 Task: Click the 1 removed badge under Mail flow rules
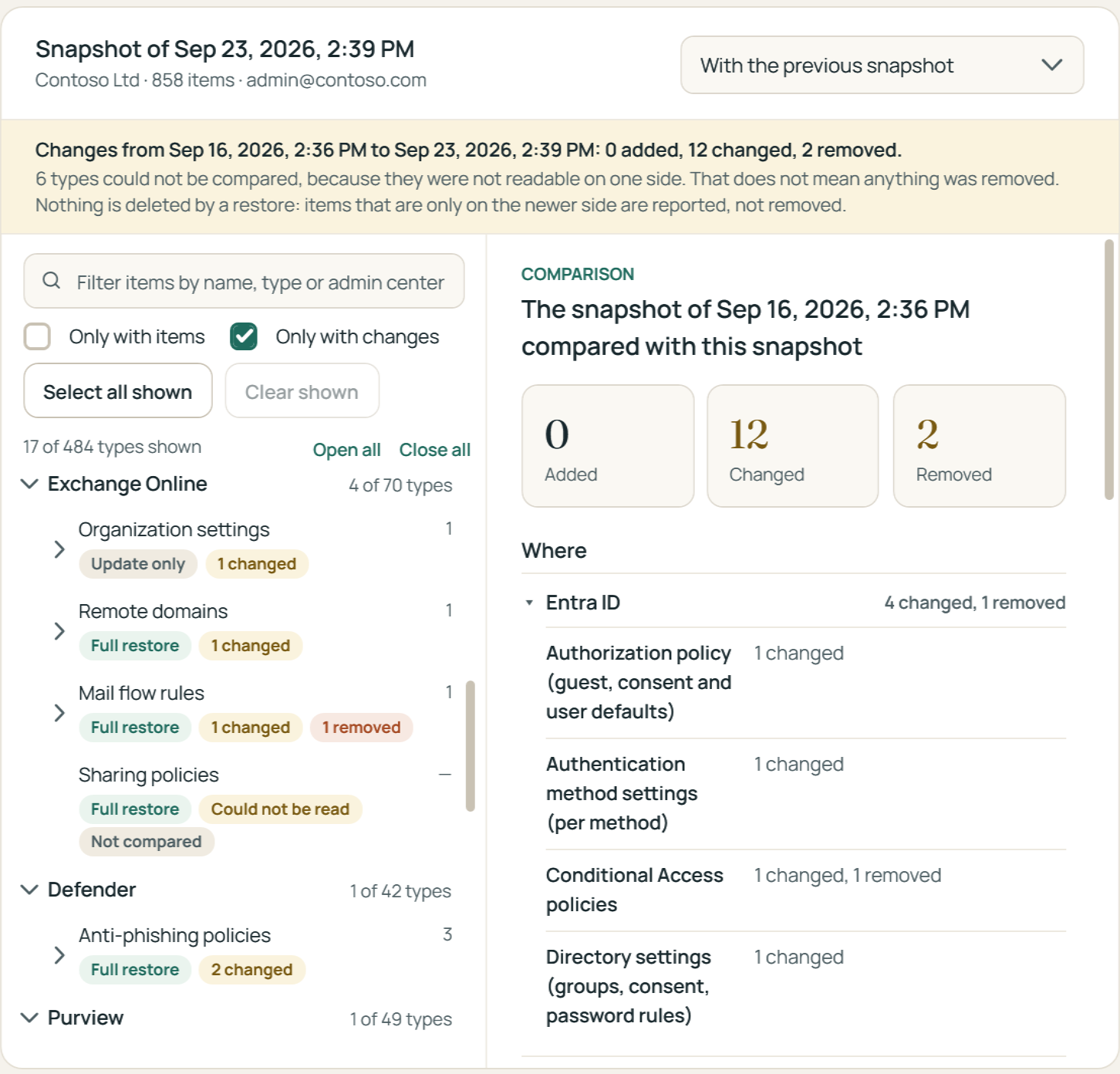point(362,728)
